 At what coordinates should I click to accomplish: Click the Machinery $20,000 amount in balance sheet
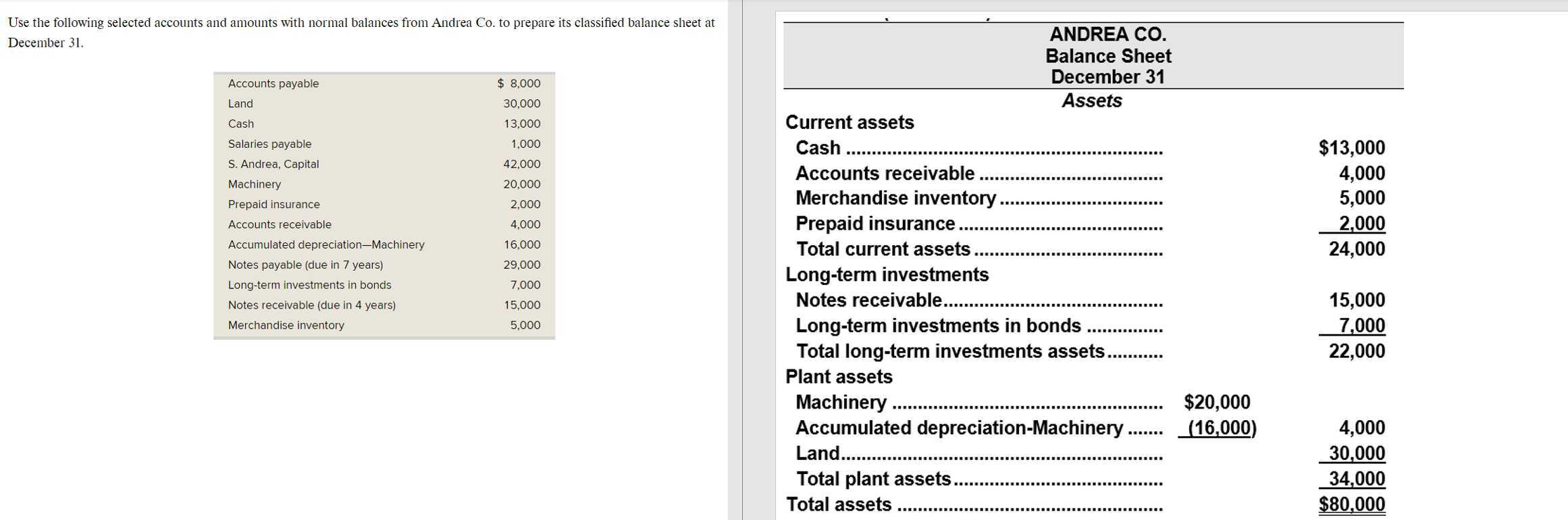pos(1217,402)
